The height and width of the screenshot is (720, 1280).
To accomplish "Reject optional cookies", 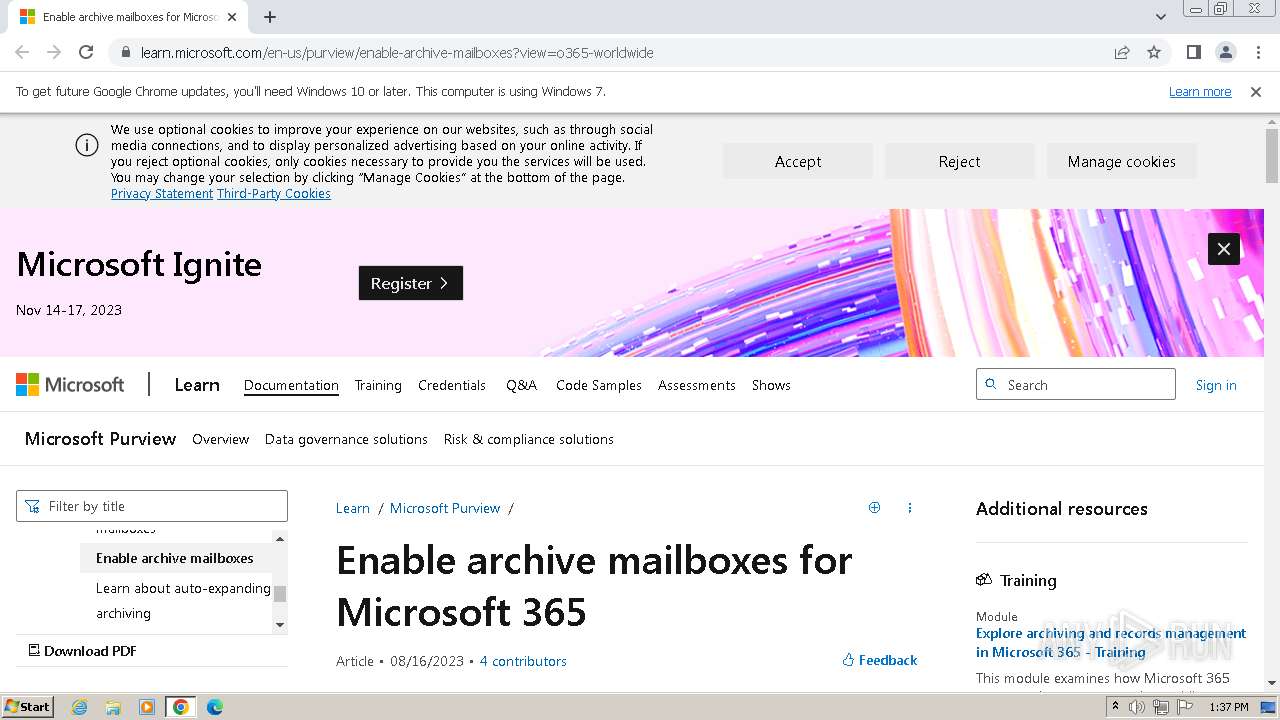I will 959,161.
